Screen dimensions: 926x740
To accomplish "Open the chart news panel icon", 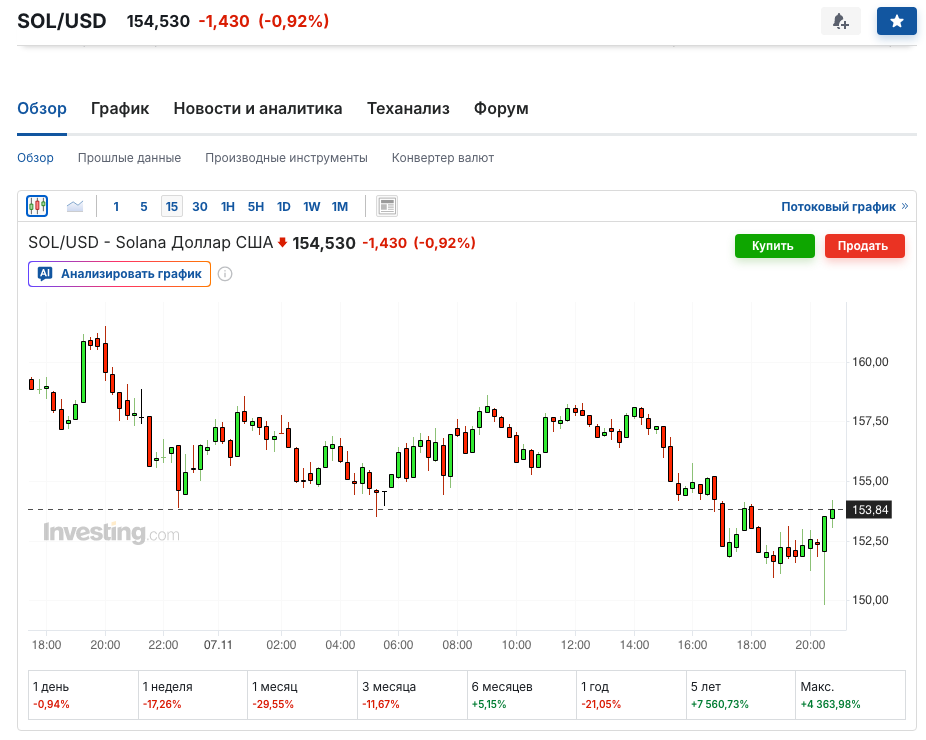I will (x=387, y=207).
